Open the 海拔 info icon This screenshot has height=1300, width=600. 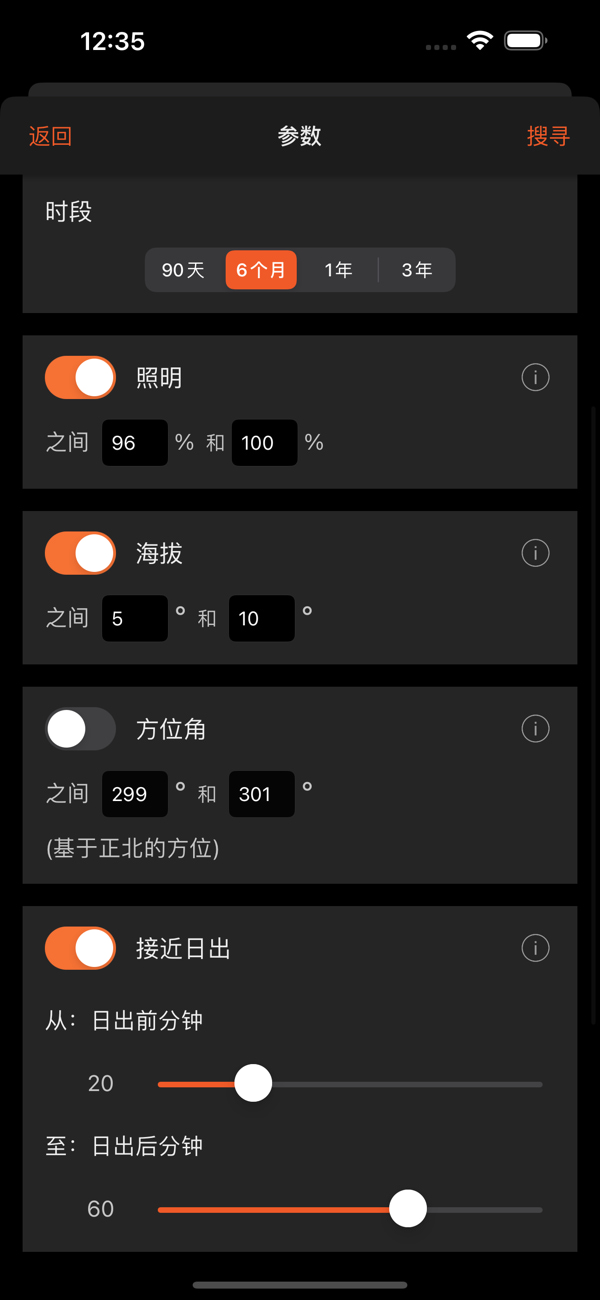click(x=535, y=553)
